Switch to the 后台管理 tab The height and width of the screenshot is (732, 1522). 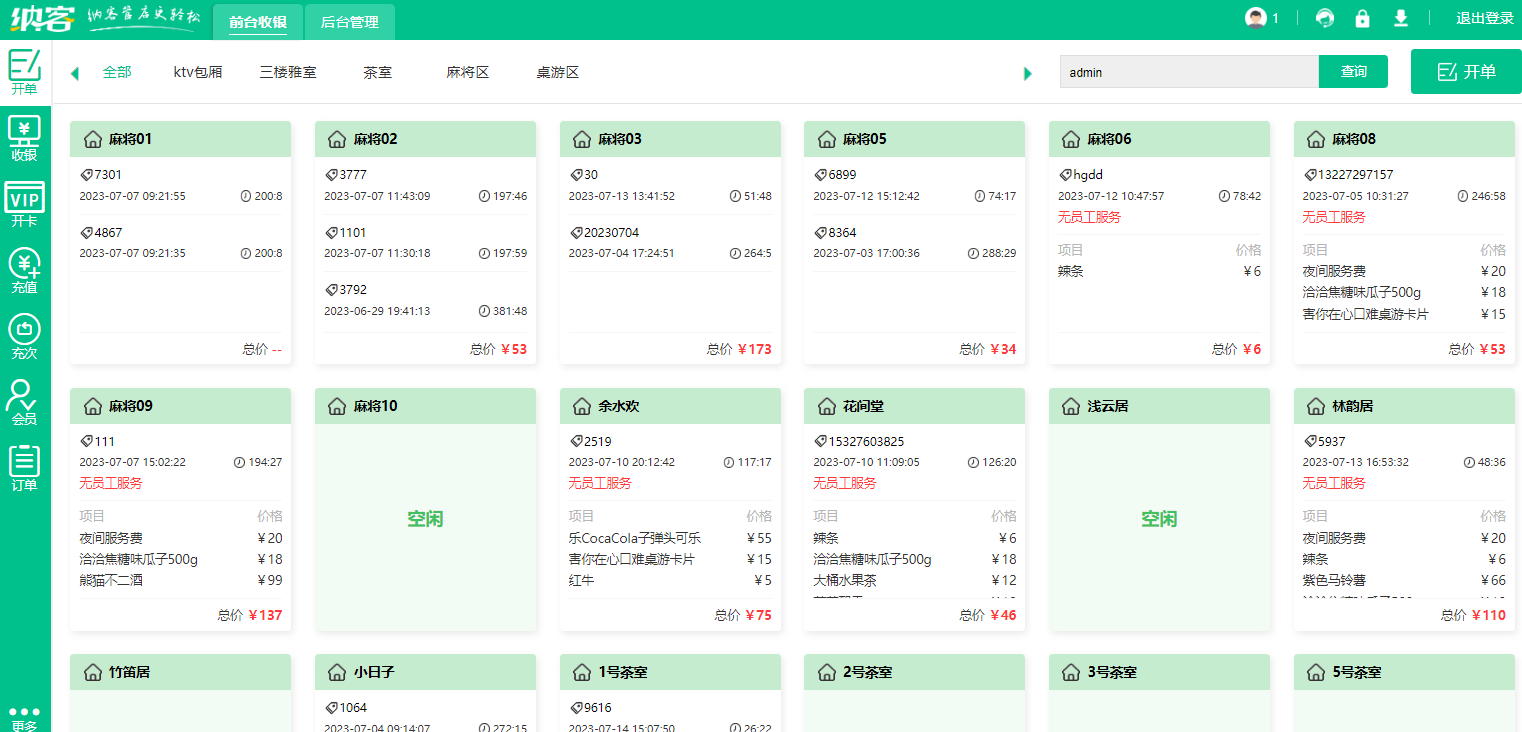pyautogui.click(x=349, y=21)
